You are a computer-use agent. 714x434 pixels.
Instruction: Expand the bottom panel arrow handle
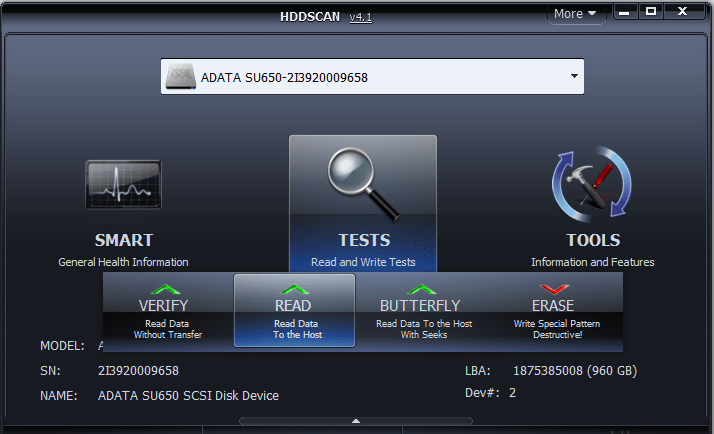tap(356, 421)
